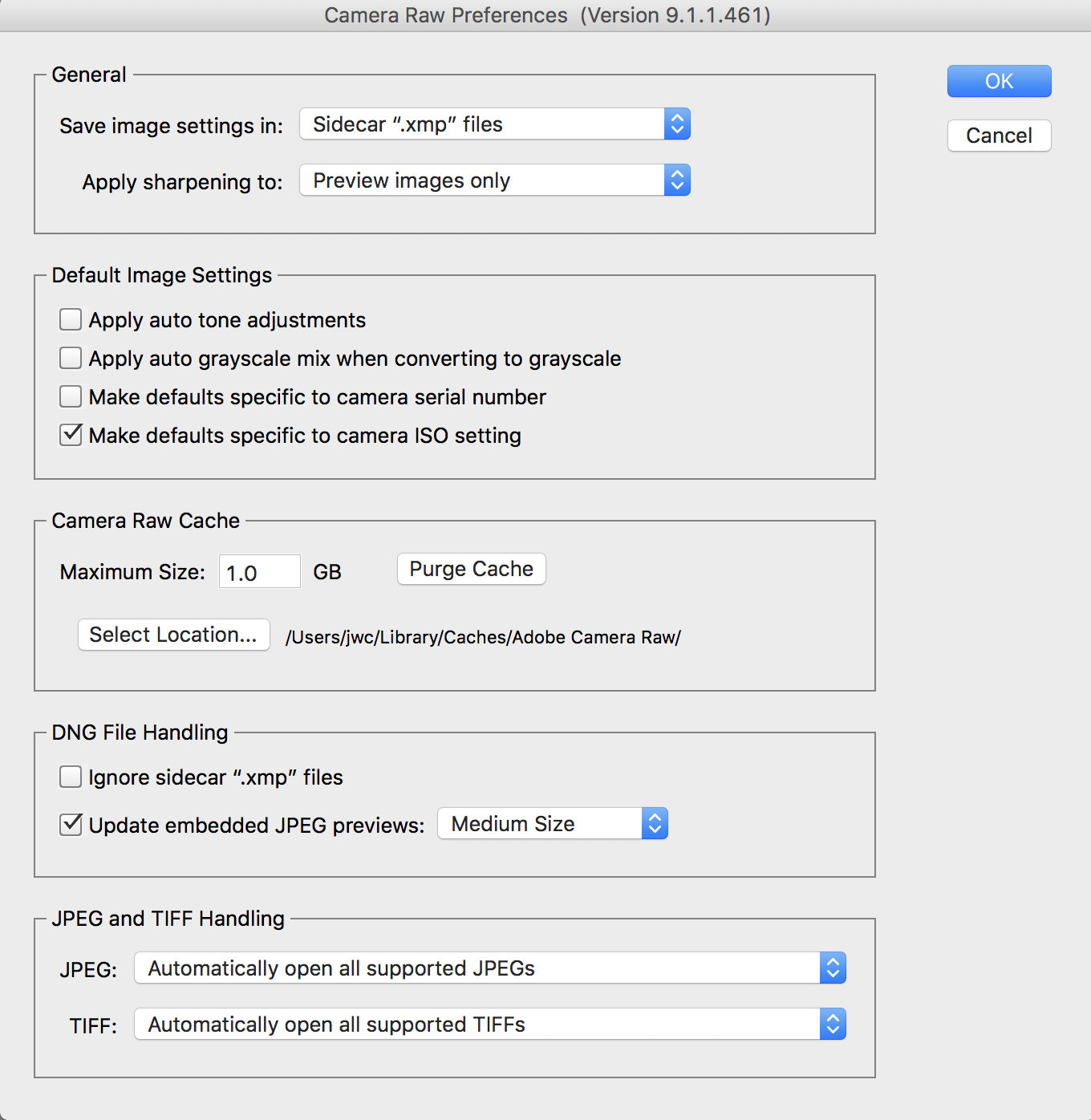Uncheck "Make defaults specific to camera ISO setting"
1091x1120 pixels.
71,434
